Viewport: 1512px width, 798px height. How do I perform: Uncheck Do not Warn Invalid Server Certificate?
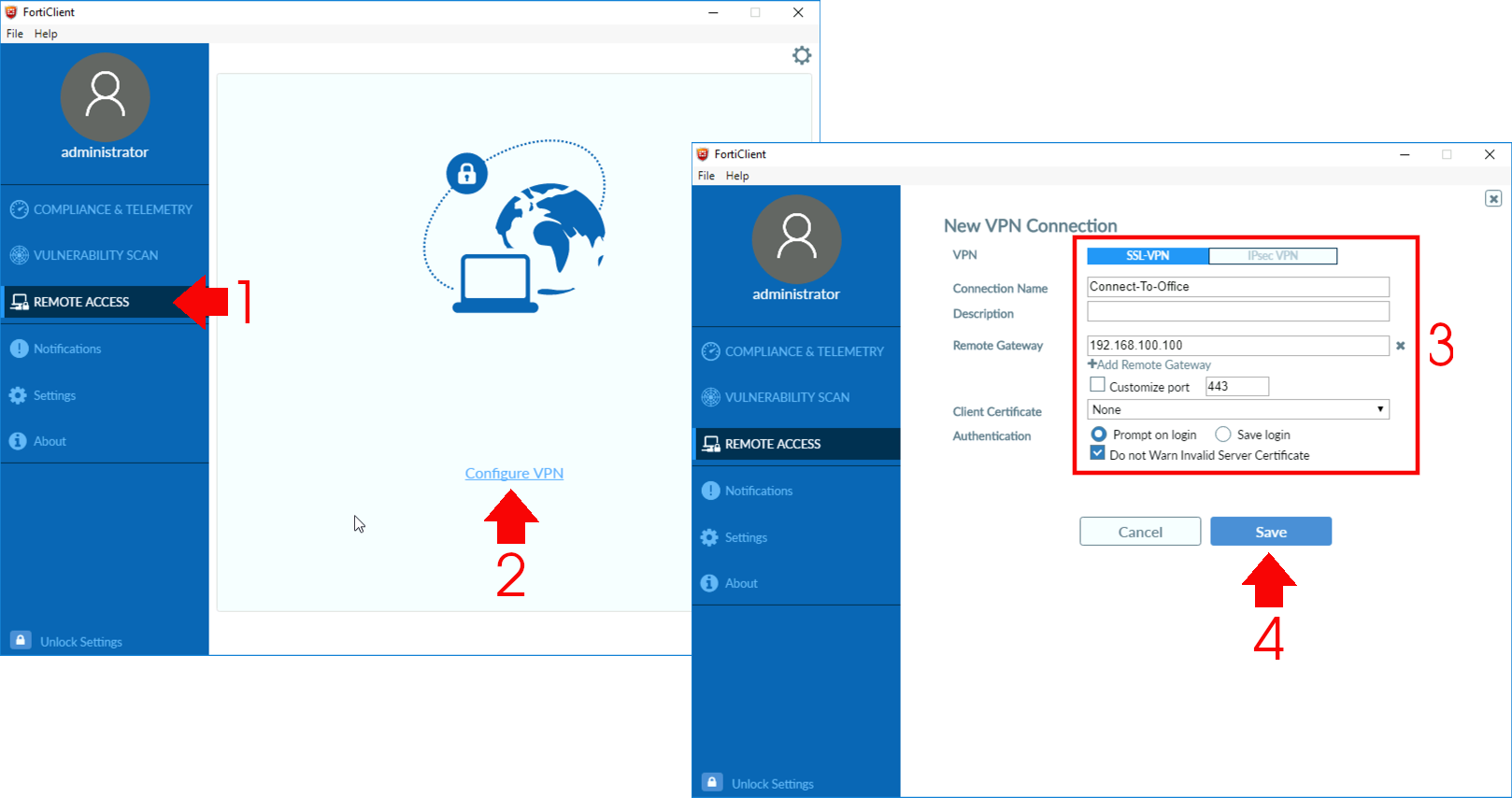tap(1098, 453)
